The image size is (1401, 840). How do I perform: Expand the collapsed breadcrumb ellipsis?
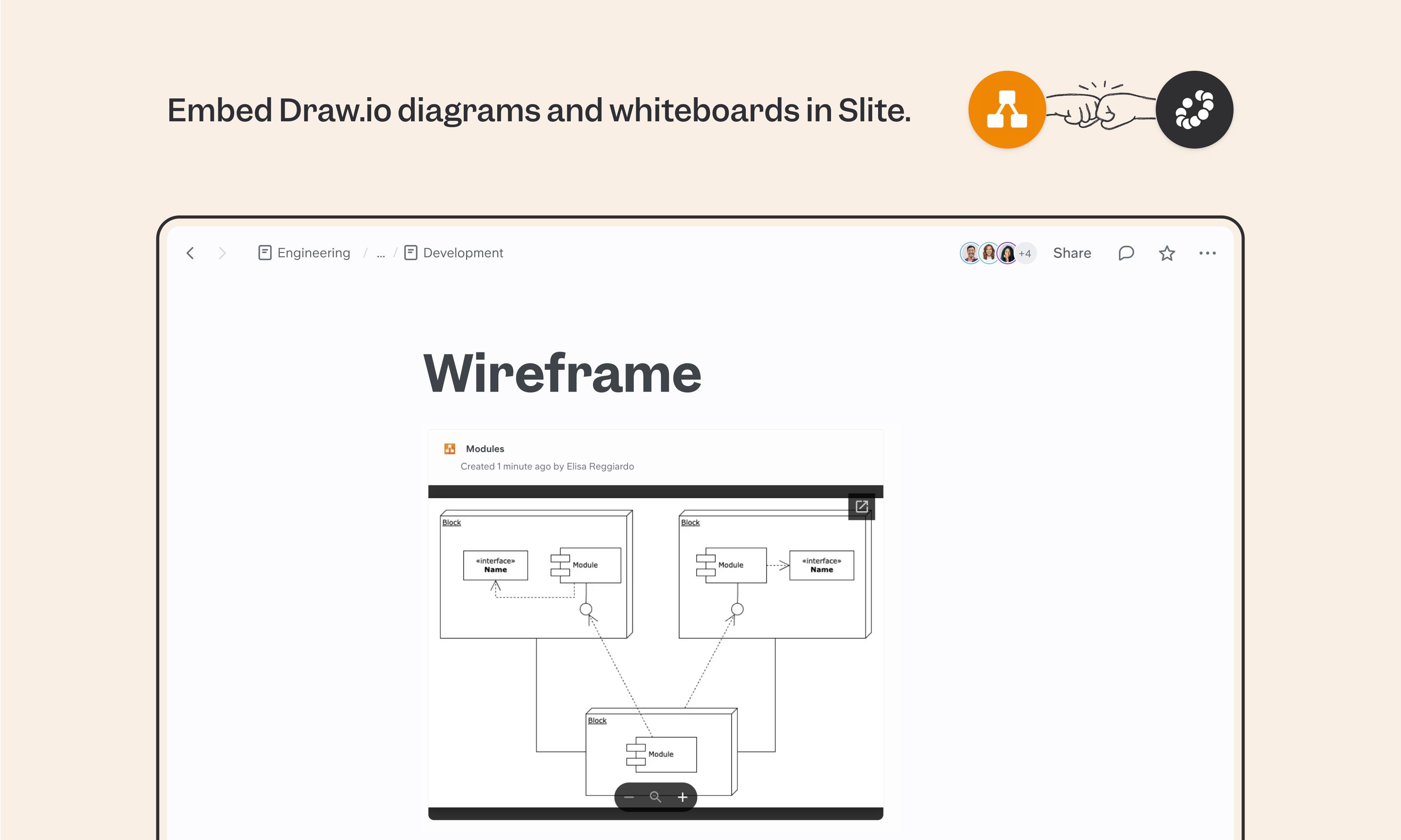(x=380, y=254)
